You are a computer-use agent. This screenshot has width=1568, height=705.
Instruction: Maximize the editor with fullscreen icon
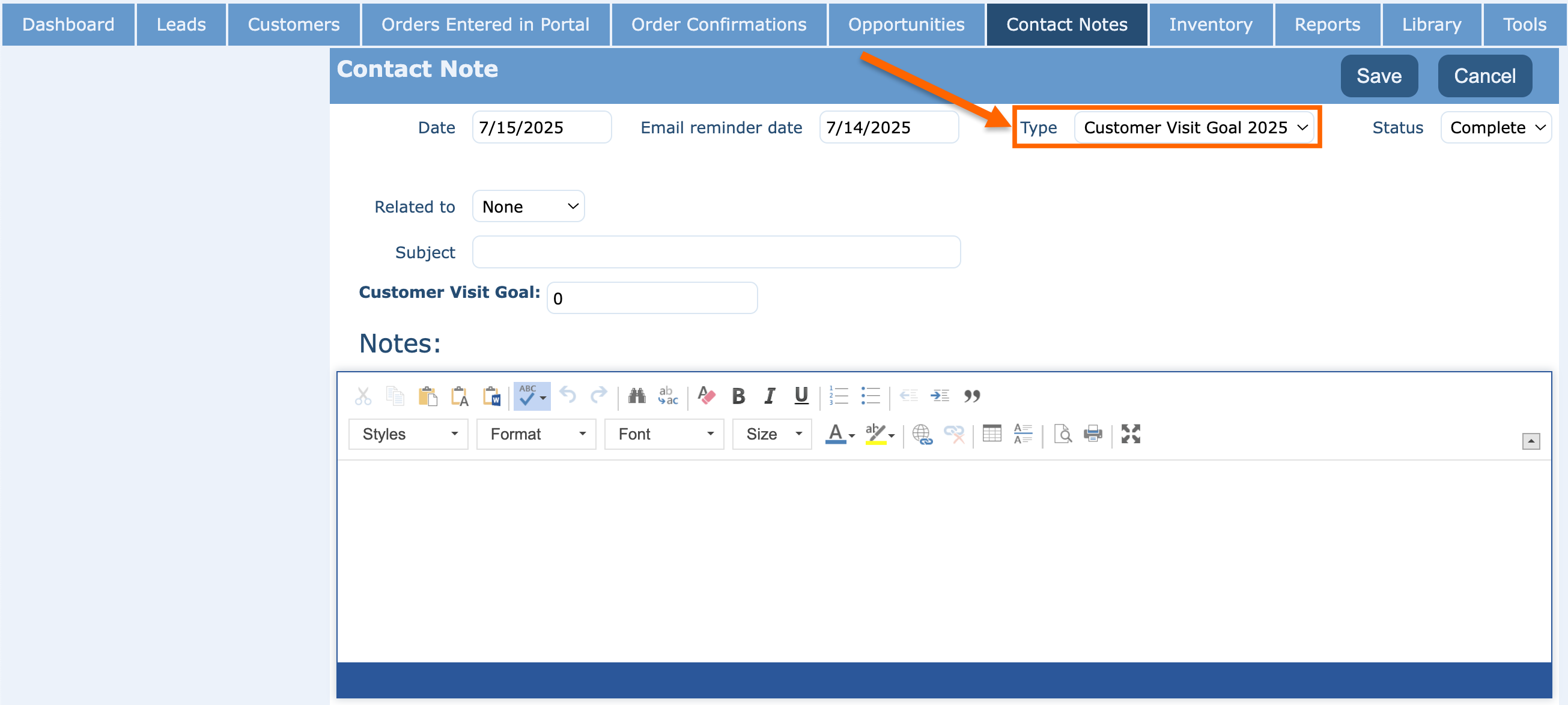pyautogui.click(x=1131, y=434)
